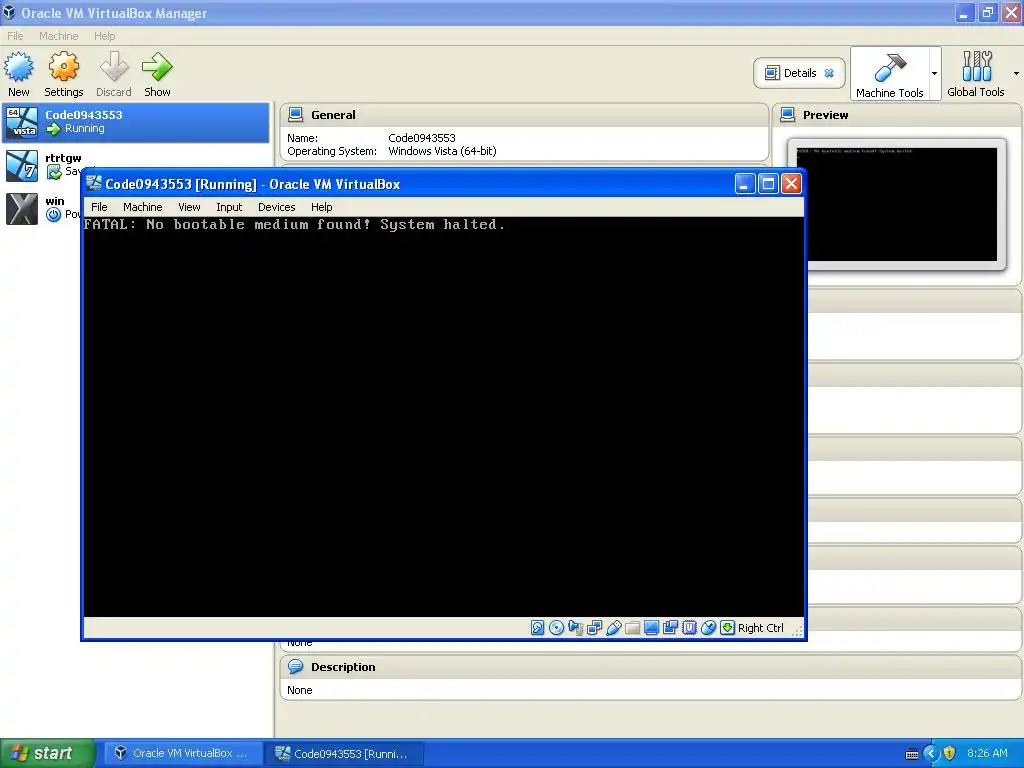
Task: Click the VM window resize grip corner
Action: (797, 631)
